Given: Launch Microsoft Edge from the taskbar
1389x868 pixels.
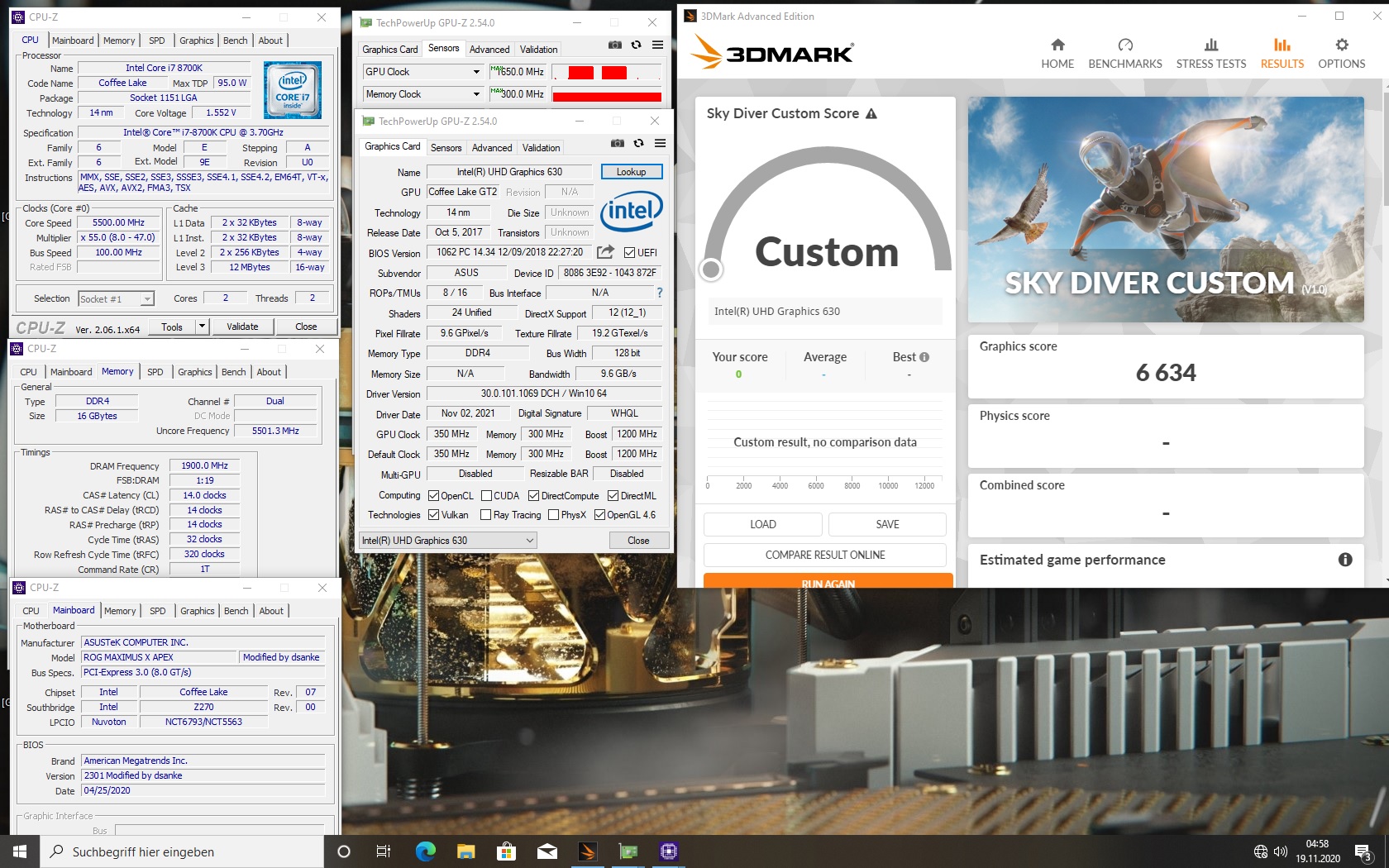Looking at the screenshot, I should [425, 851].
